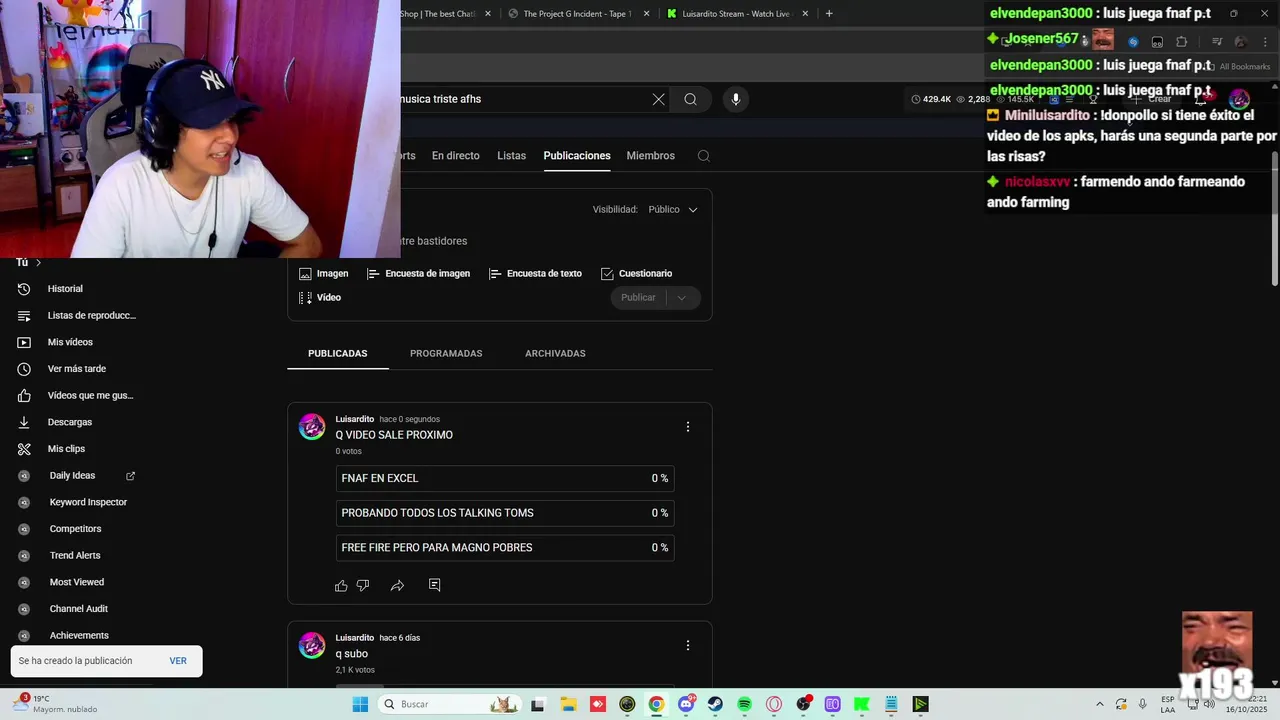Select the Publicaciones channel tab
Viewport: 1280px width, 720px height.
(577, 156)
